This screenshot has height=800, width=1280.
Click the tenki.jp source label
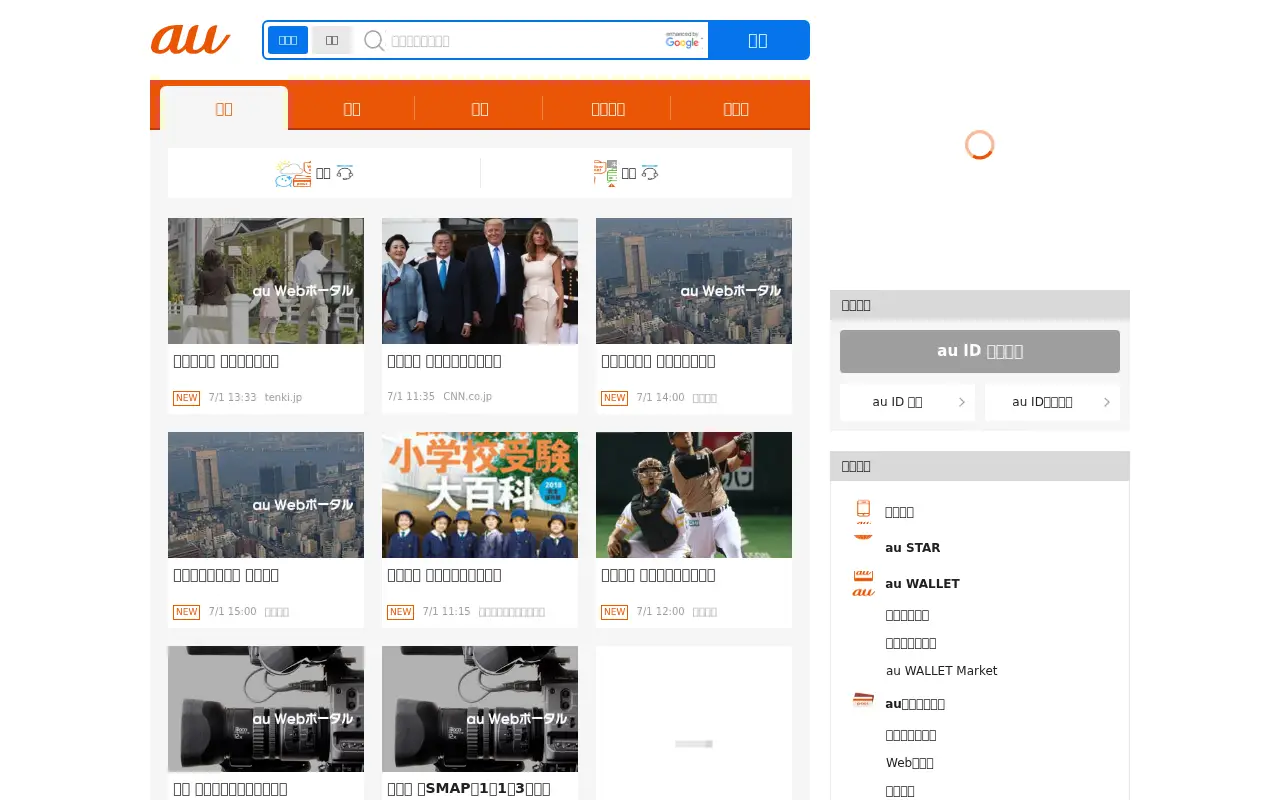283,398
